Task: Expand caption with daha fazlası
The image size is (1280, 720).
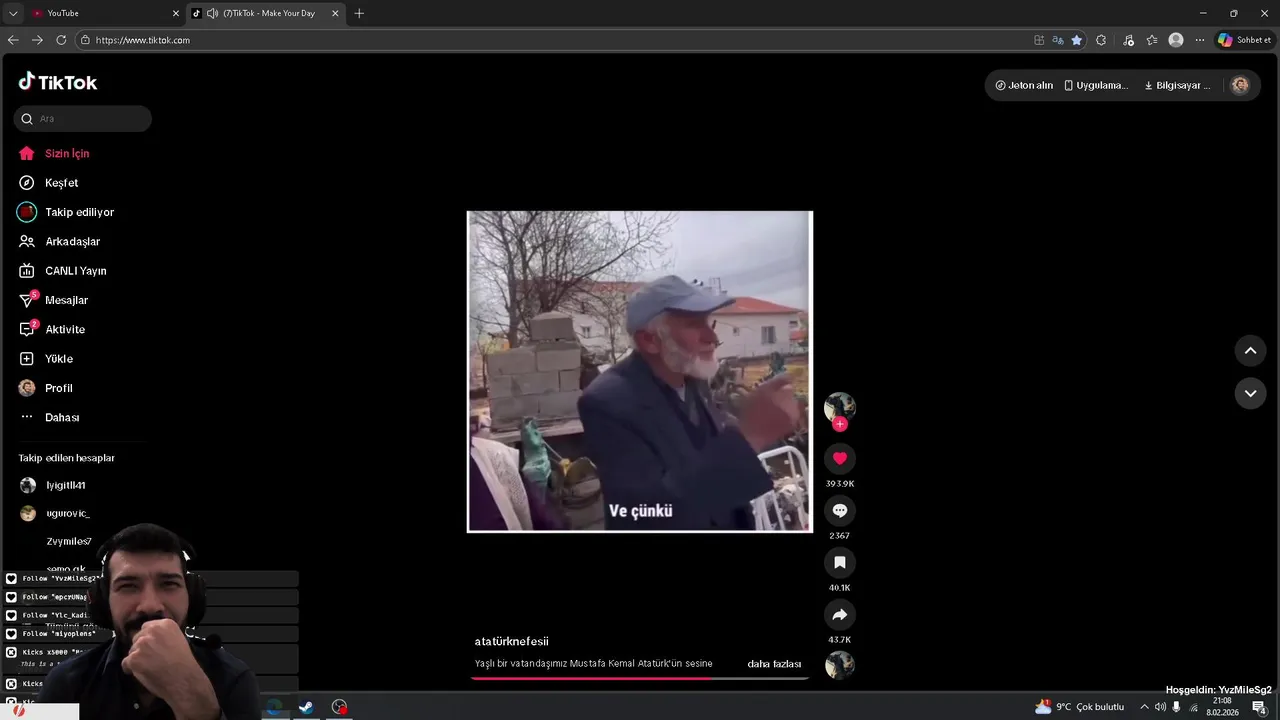Action: (x=774, y=664)
